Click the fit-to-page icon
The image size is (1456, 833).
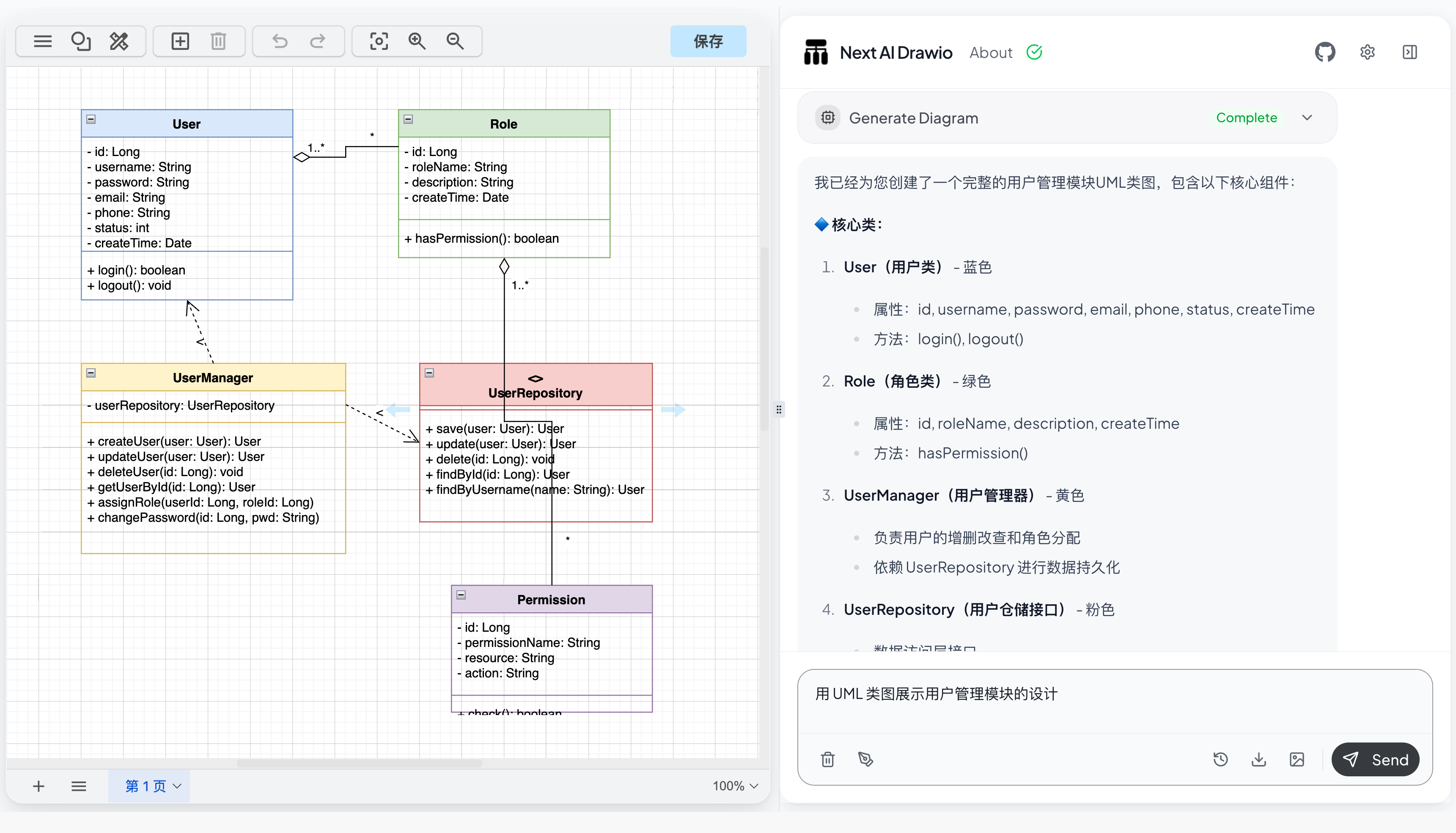point(379,41)
